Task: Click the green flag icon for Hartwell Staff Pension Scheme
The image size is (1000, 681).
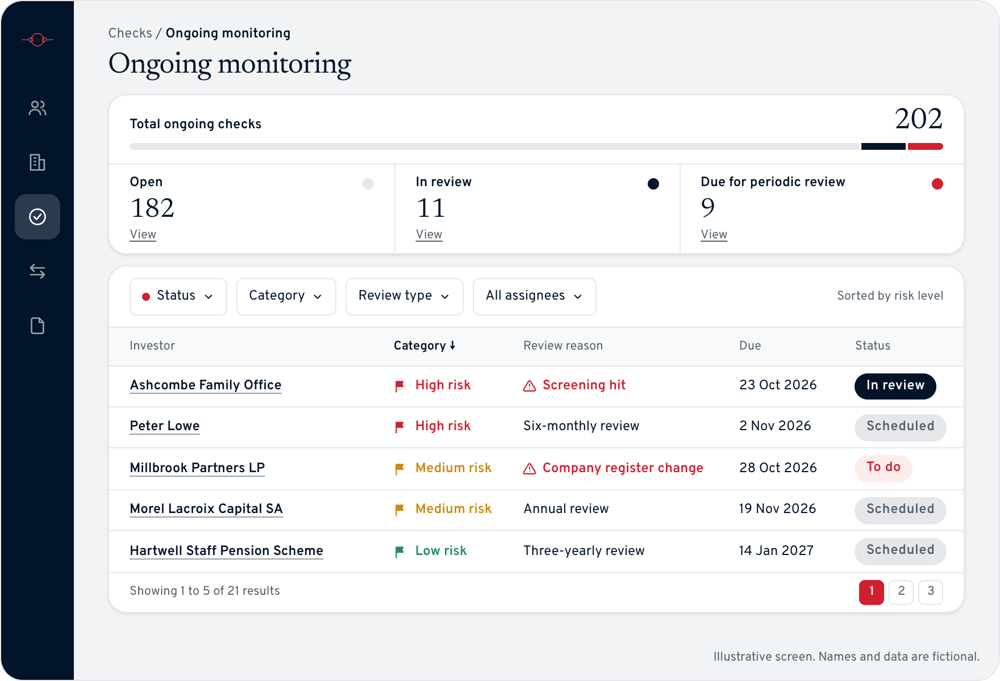Action: 399,552
